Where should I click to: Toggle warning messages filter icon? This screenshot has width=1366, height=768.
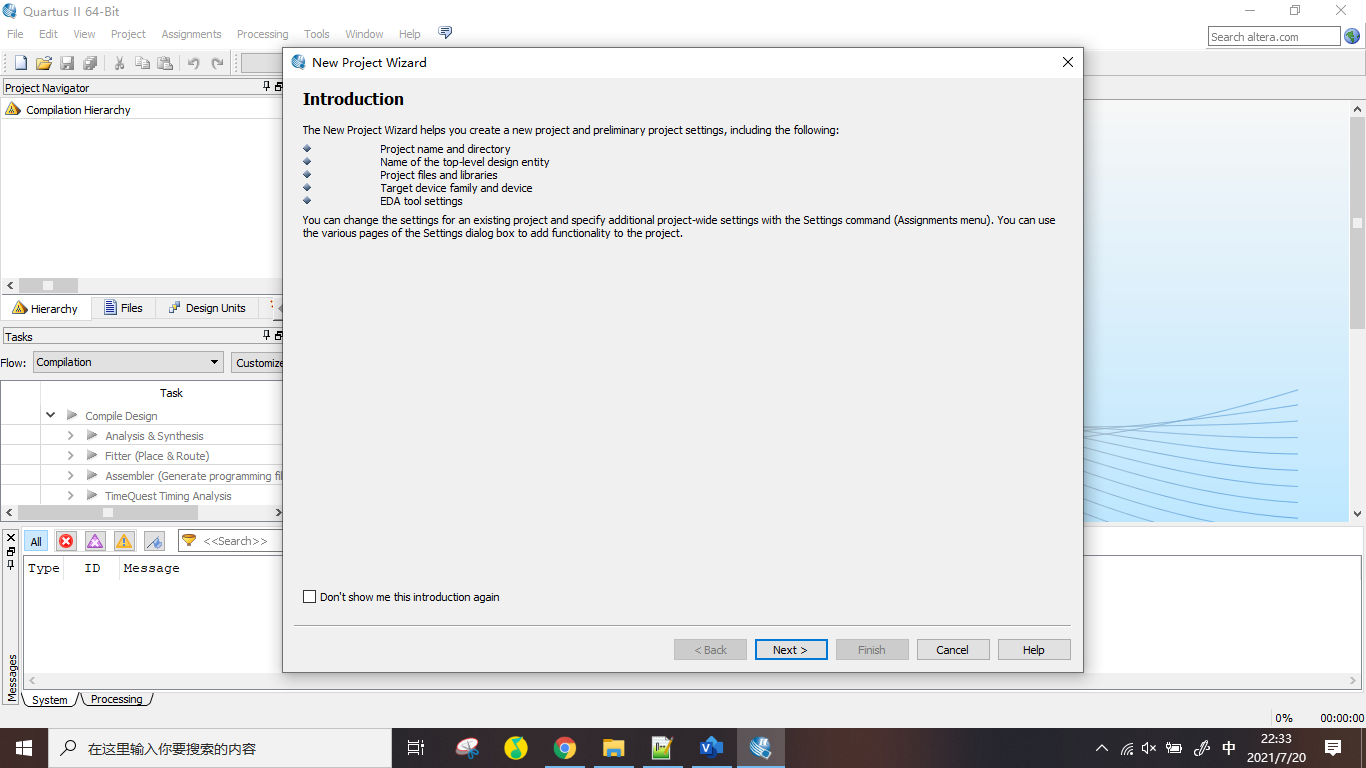[x=124, y=541]
